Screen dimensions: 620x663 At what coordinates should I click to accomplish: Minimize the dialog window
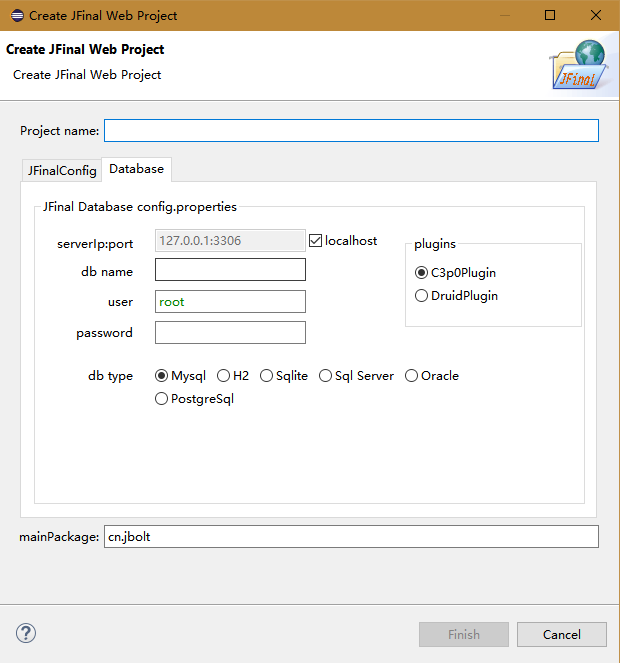505,15
